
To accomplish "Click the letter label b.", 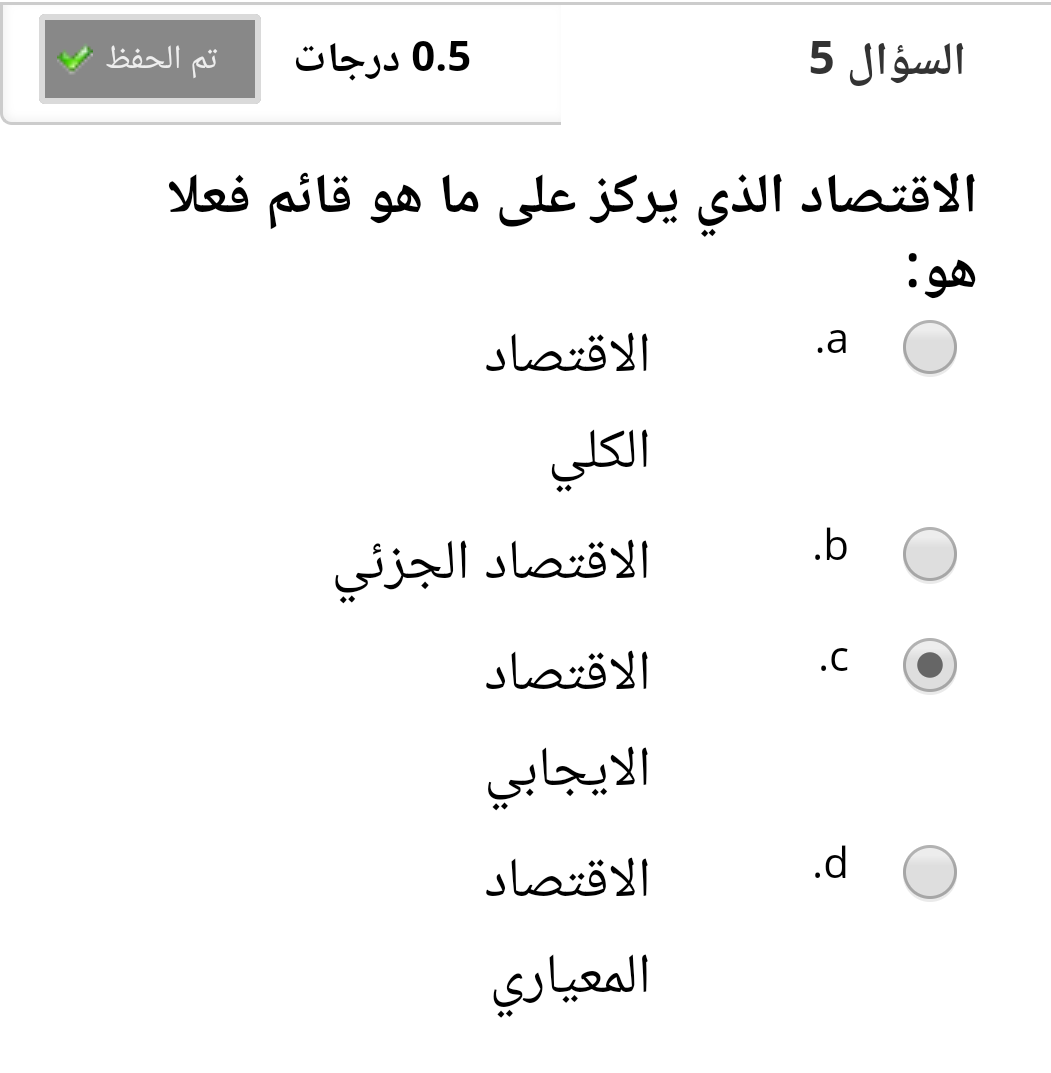I will [x=831, y=546].
